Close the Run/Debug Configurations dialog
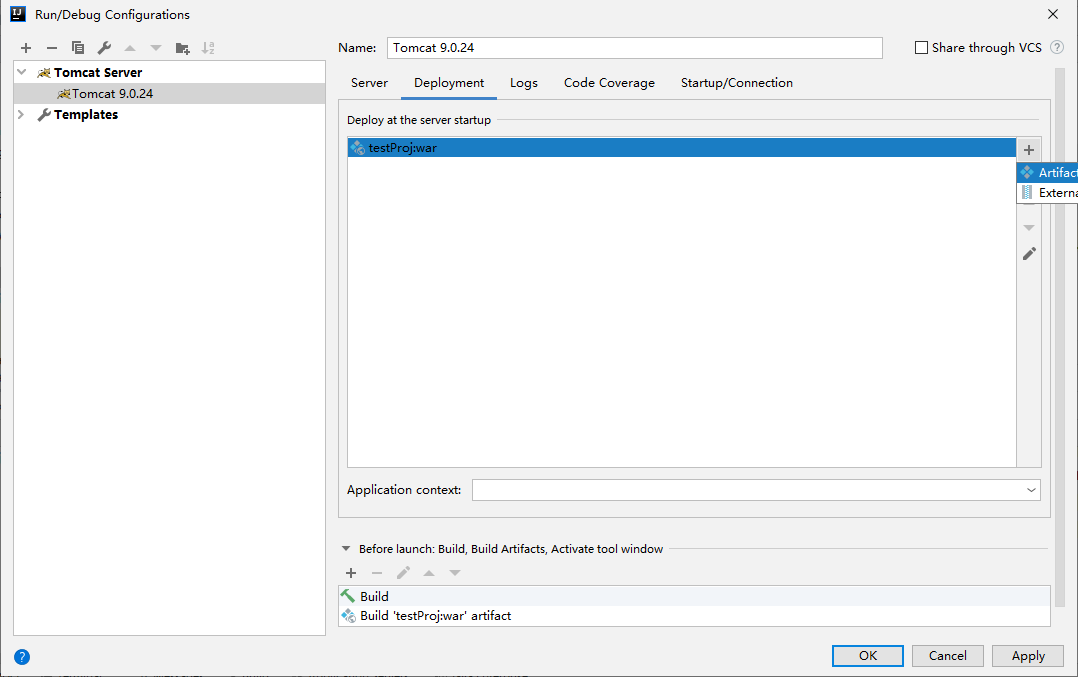The image size is (1078, 677). [x=1053, y=14]
